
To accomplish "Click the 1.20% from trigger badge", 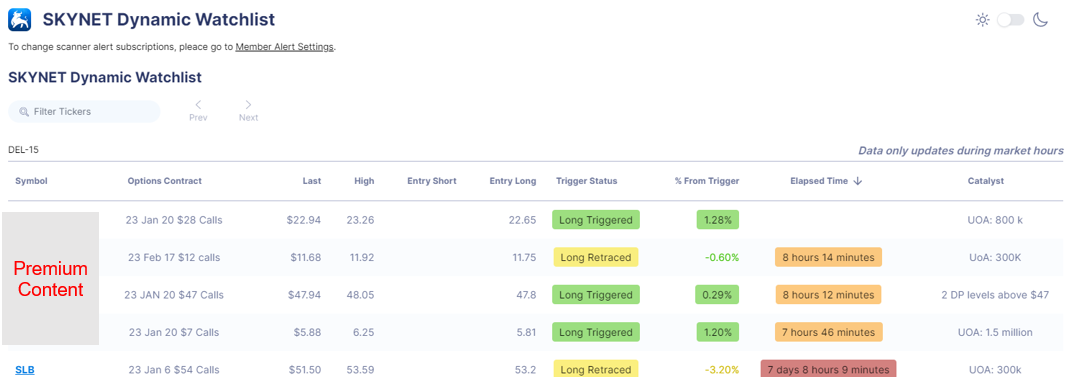I will tap(718, 332).
